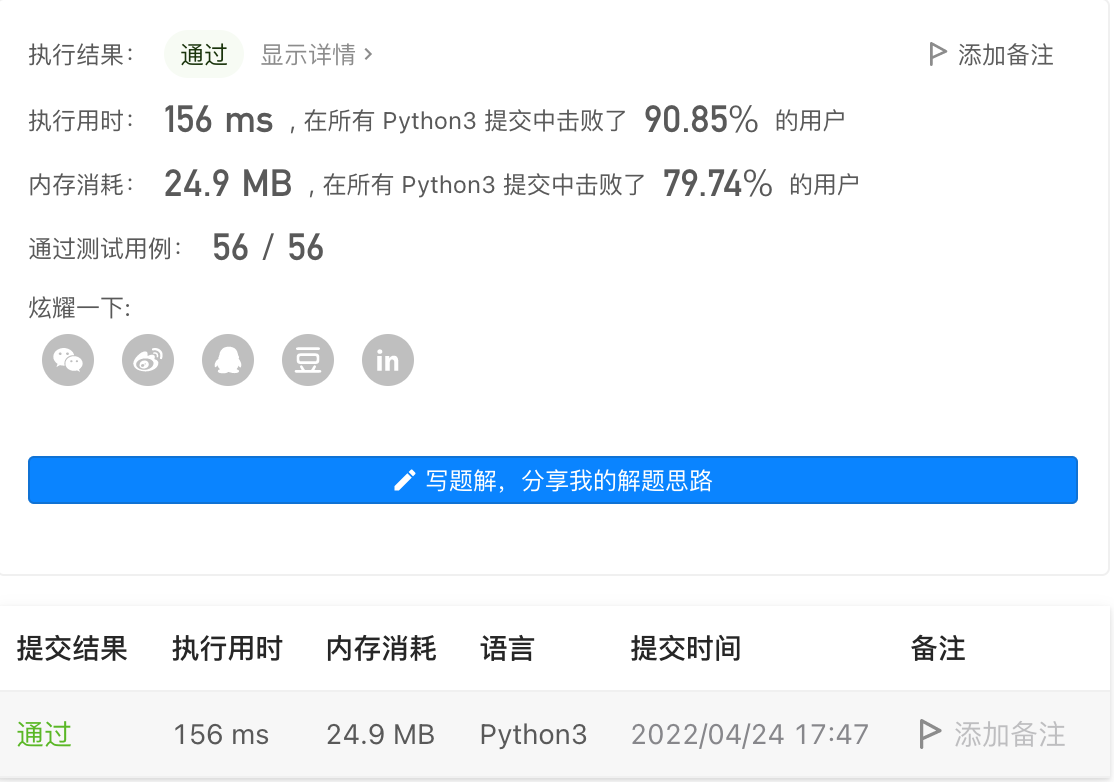Share result via Douban icon

coord(308,360)
